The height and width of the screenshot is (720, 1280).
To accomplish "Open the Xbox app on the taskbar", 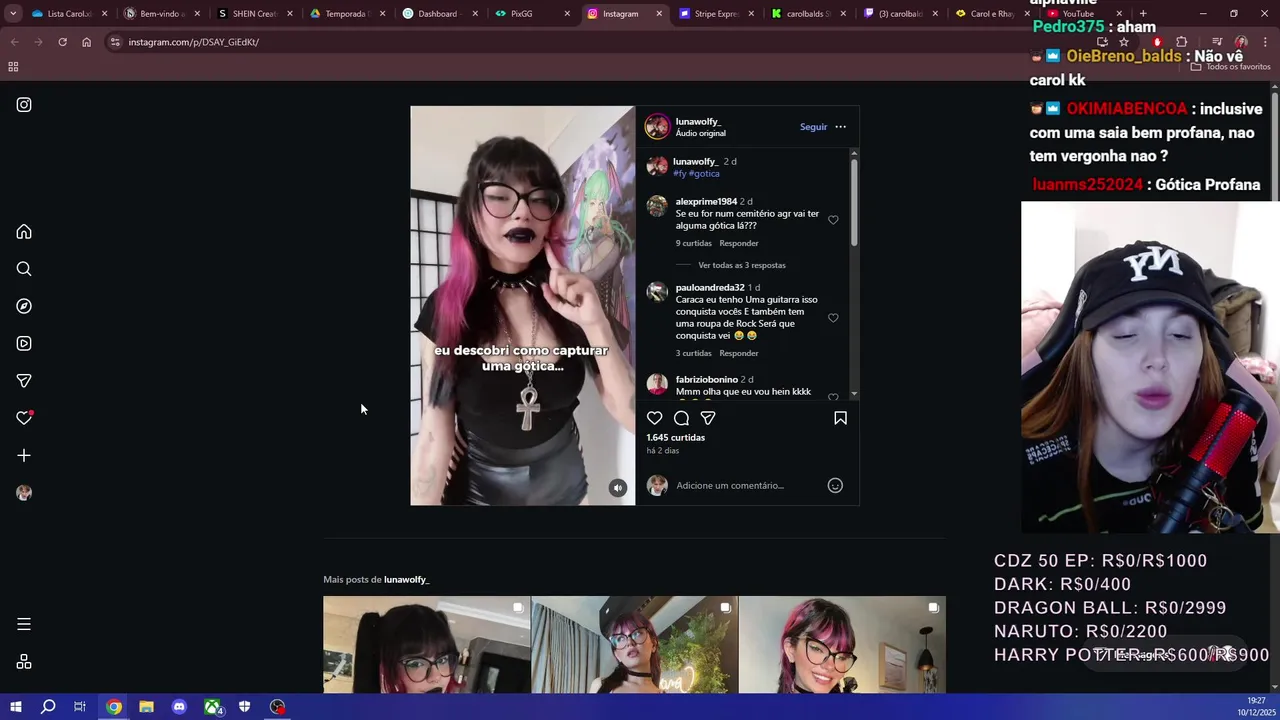I will [212, 707].
